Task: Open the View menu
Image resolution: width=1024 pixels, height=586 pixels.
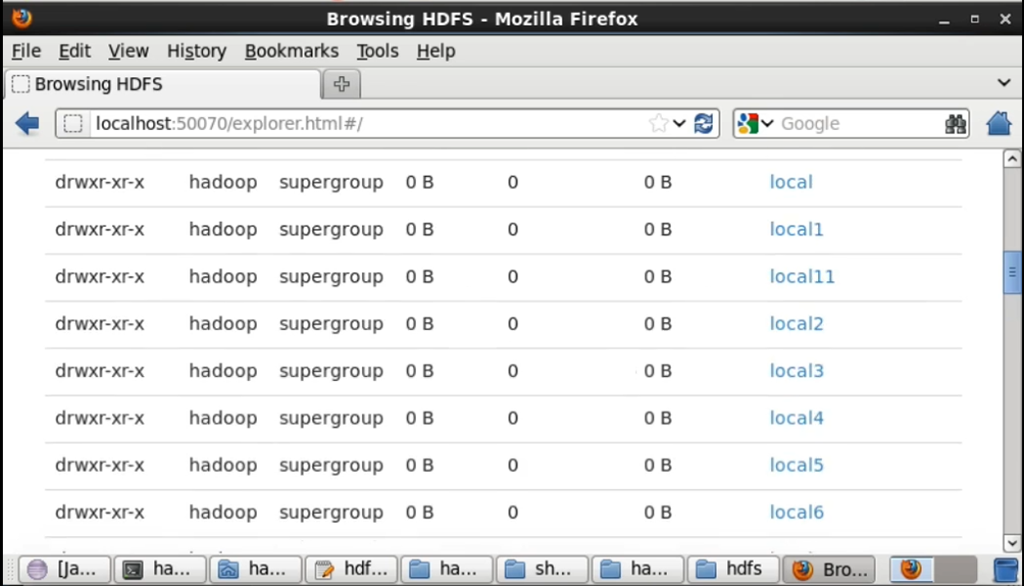Action: click(x=128, y=51)
